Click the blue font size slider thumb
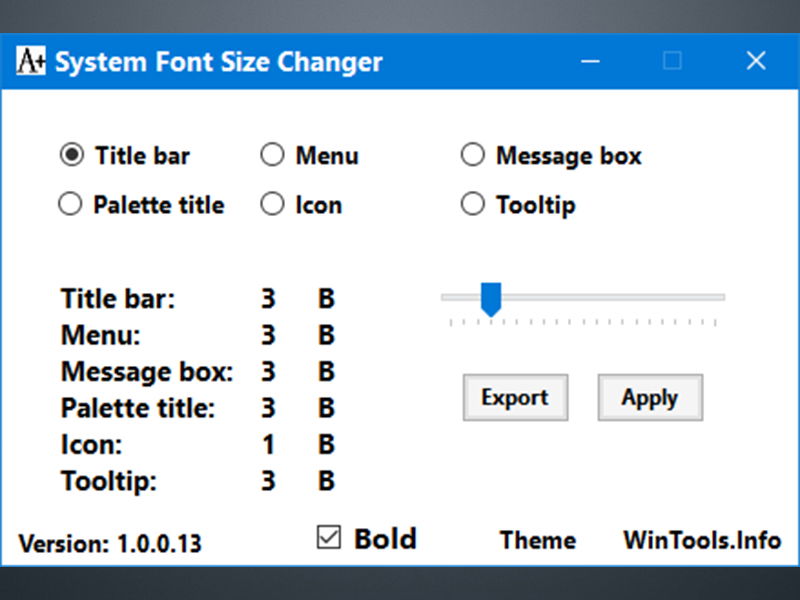The width and height of the screenshot is (800, 600). [490, 298]
